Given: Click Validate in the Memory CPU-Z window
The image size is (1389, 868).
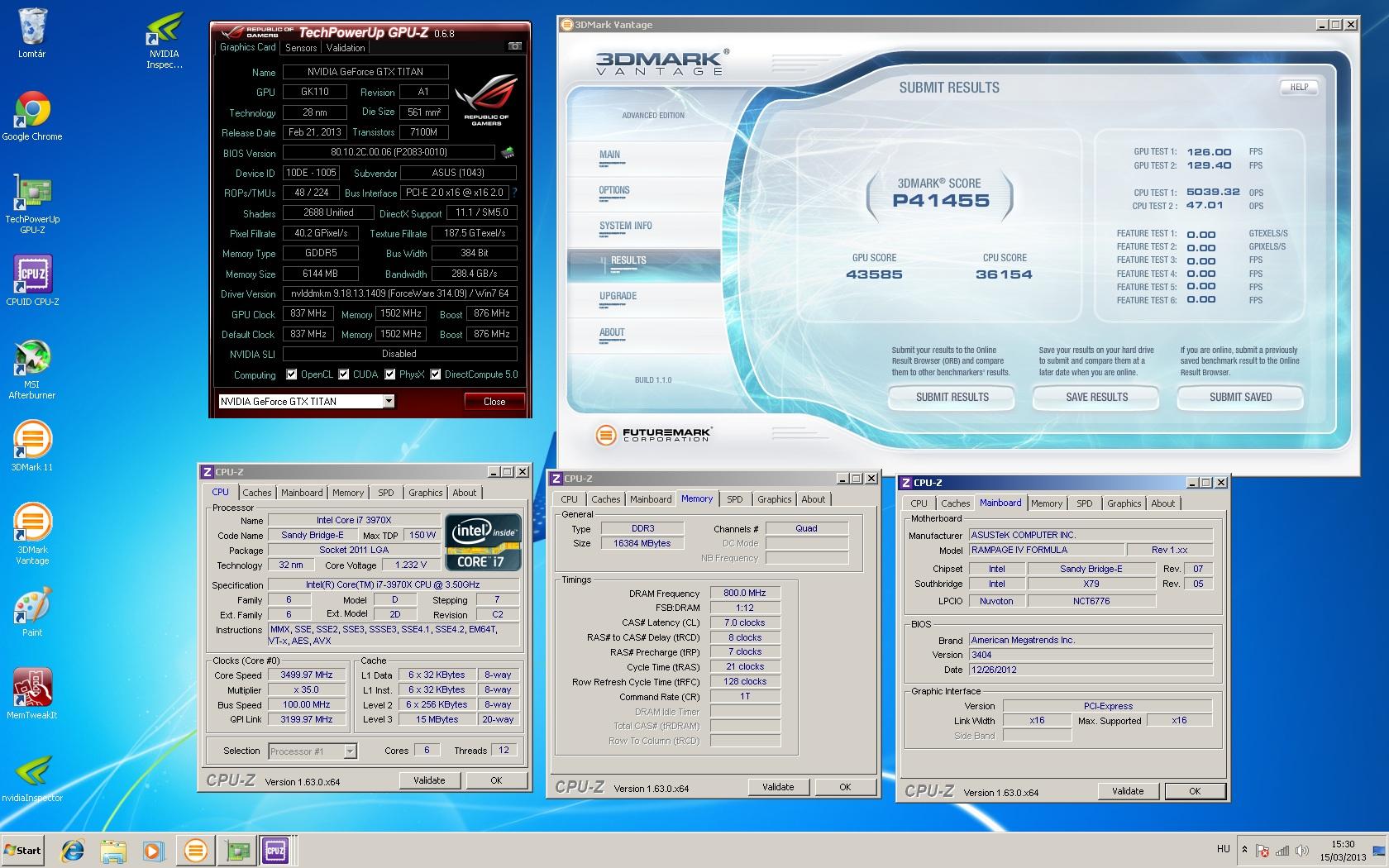Looking at the screenshot, I should (x=778, y=787).
